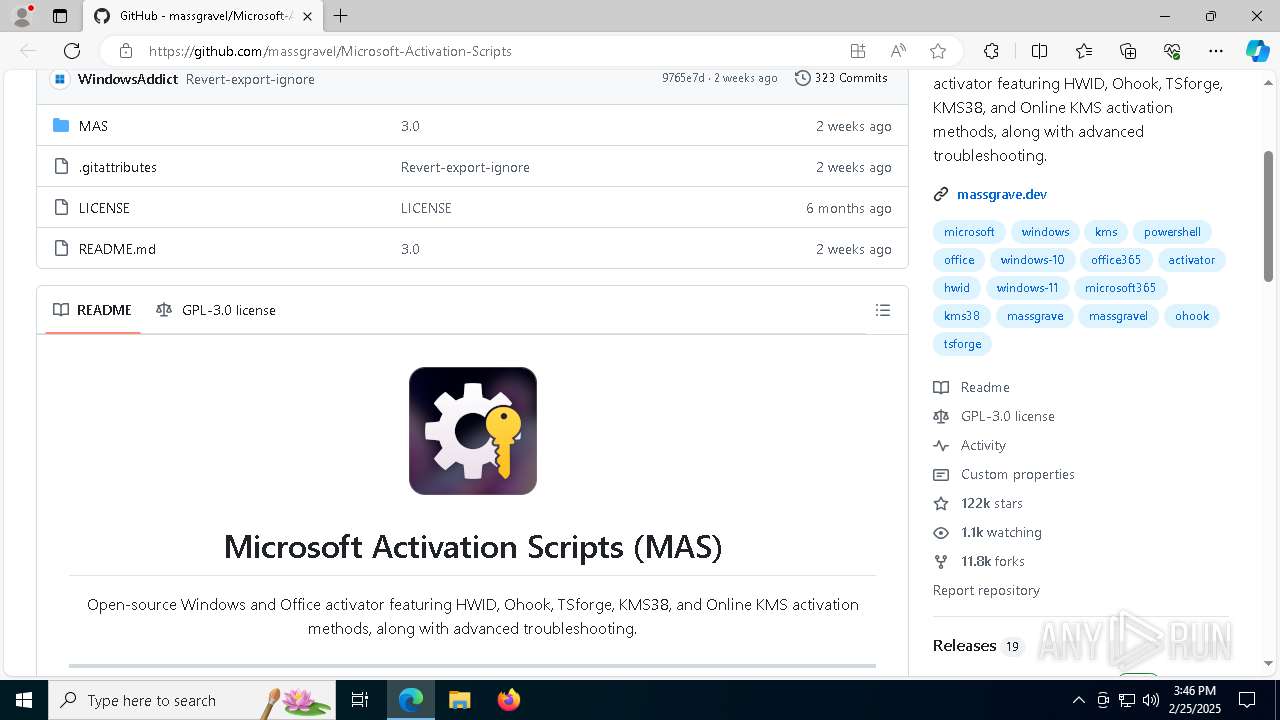Add this page to favorites star
This screenshot has width=1280, height=720.
pyautogui.click(x=937, y=51)
